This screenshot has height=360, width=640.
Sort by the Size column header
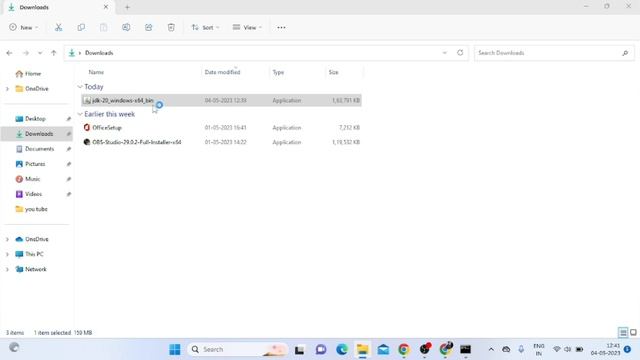coord(333,72)
